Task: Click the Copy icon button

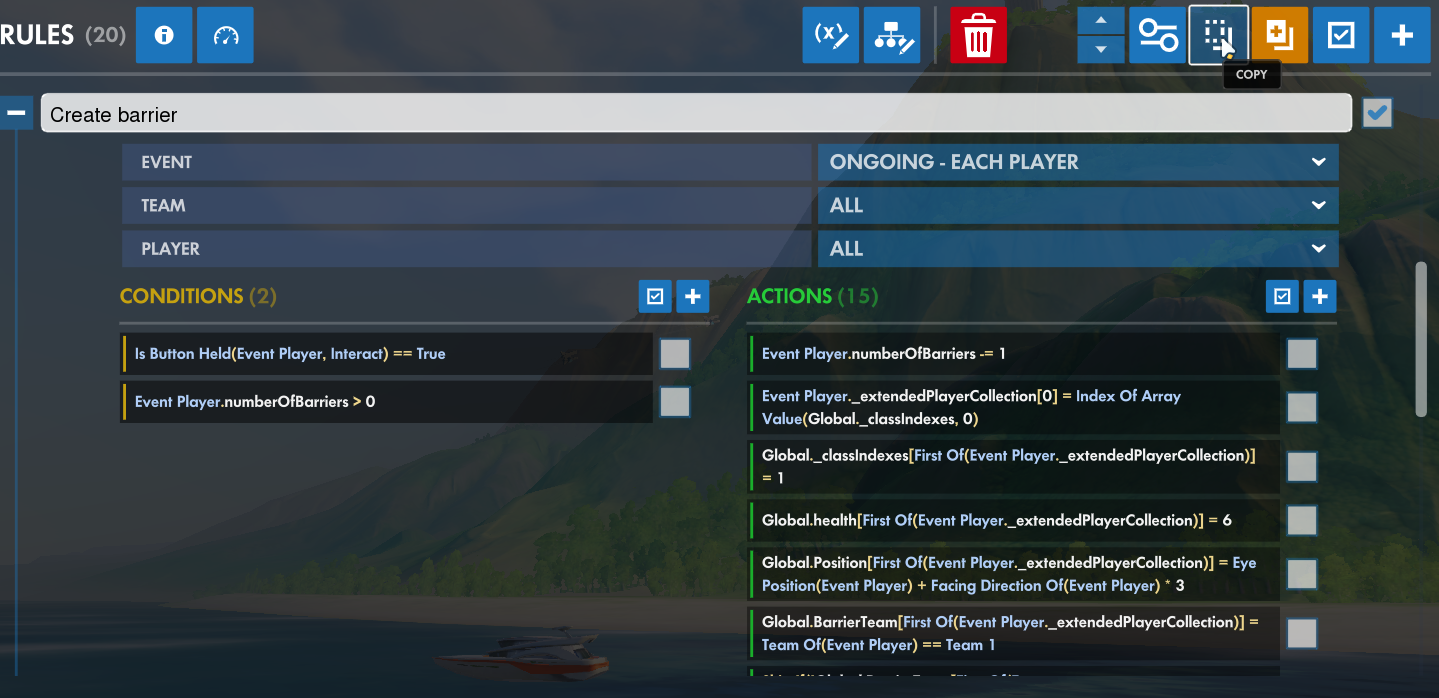Action: pos(1218,35)
